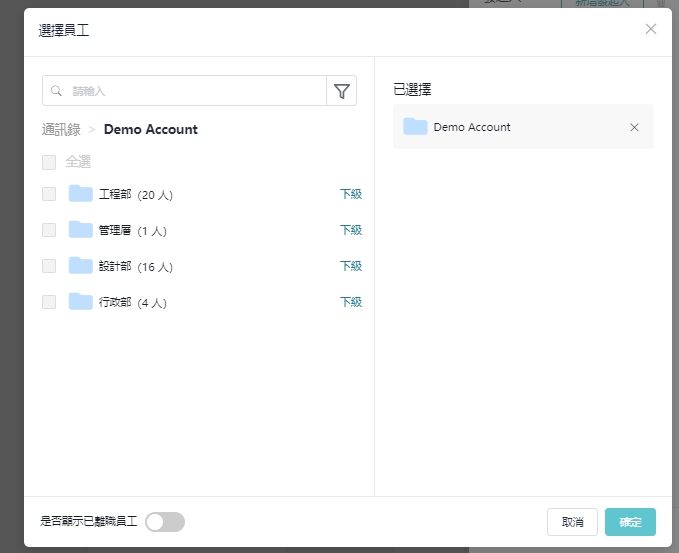The height and width of the screenshot is (553, 679).
Task: Click the filter funnel icon
Action: point(341,91)
